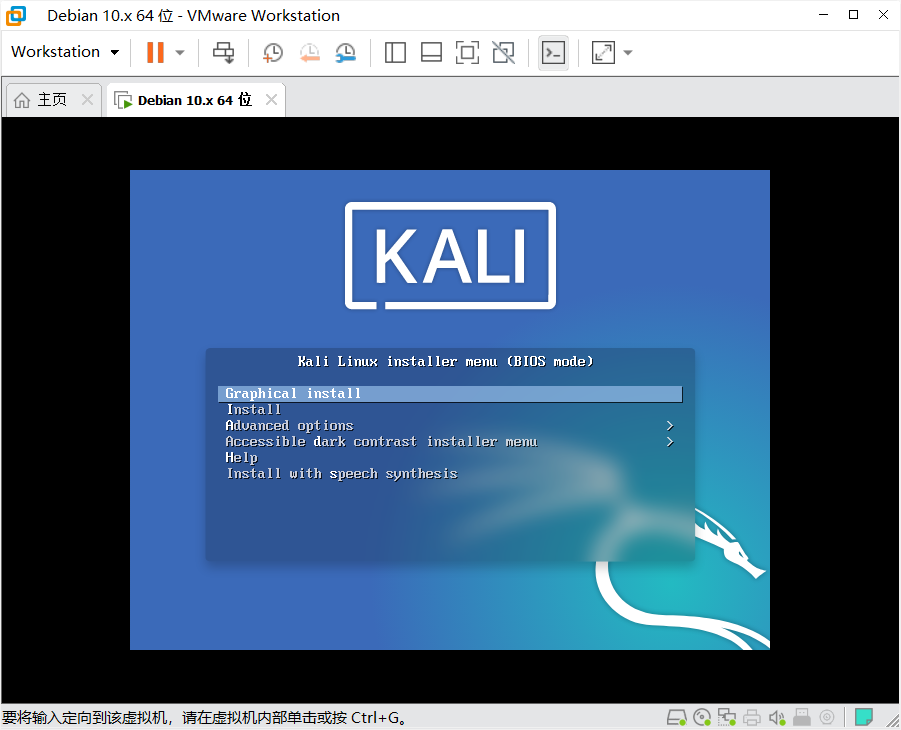Click the network adapter status icon
The height and width of the screenshot is (730, 901).
coord(727,717)
